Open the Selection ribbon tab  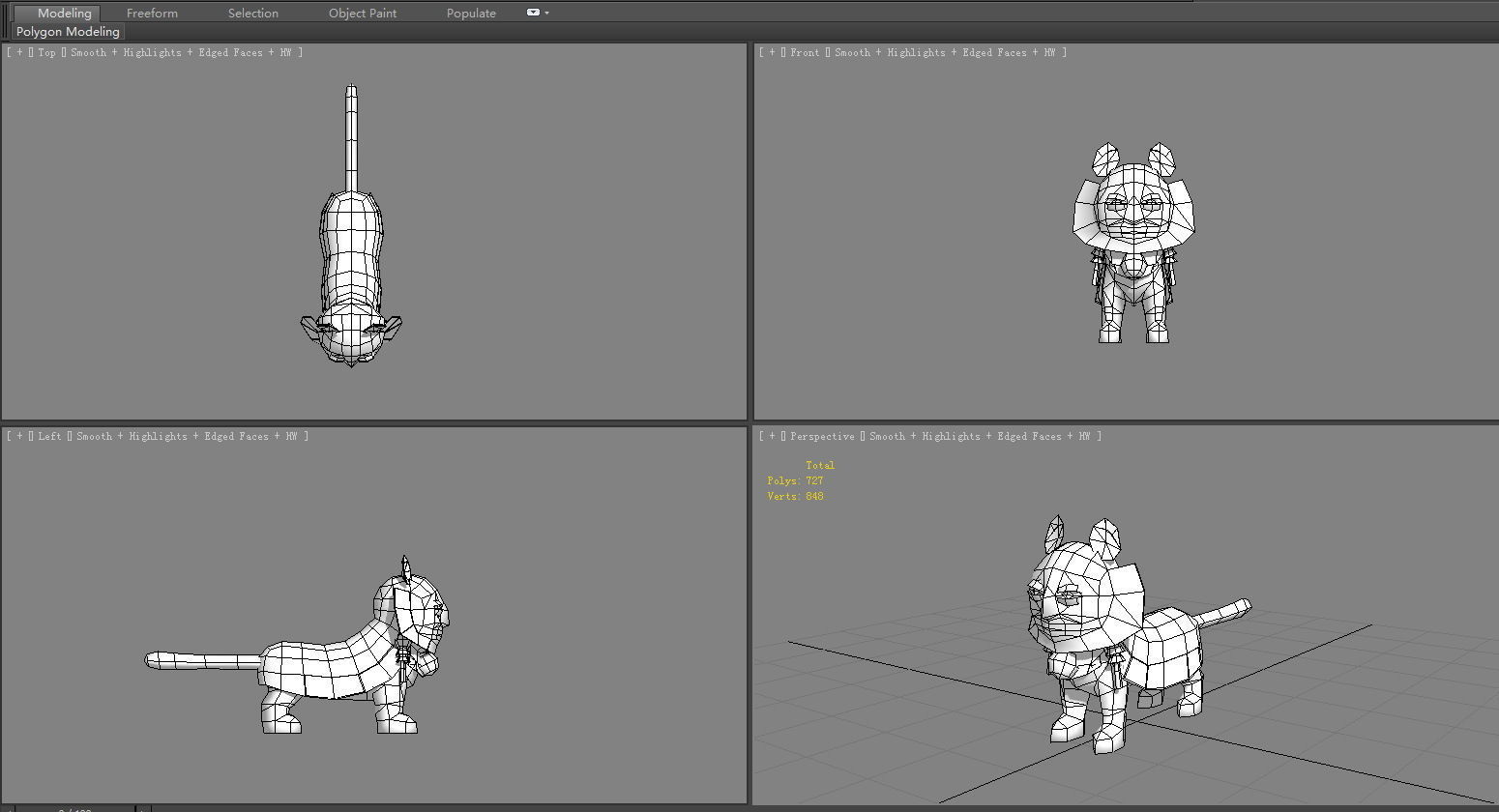tap(253, 13)
